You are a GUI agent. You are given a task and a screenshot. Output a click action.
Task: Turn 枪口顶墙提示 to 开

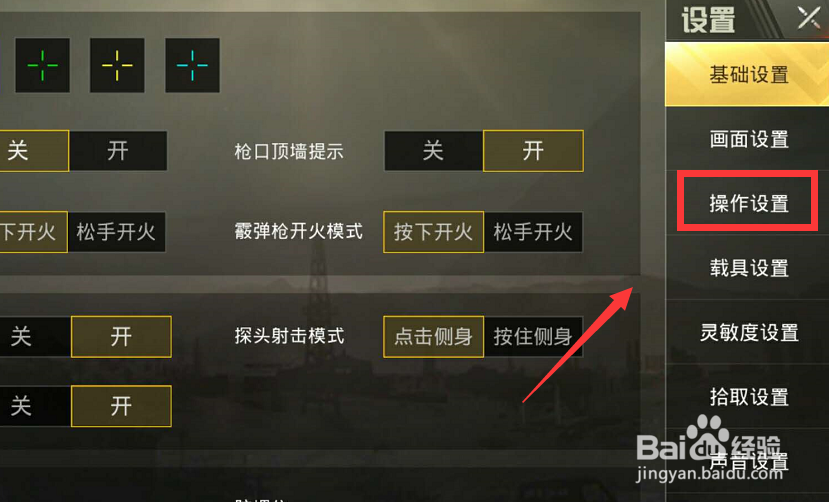tap(533, 151)
